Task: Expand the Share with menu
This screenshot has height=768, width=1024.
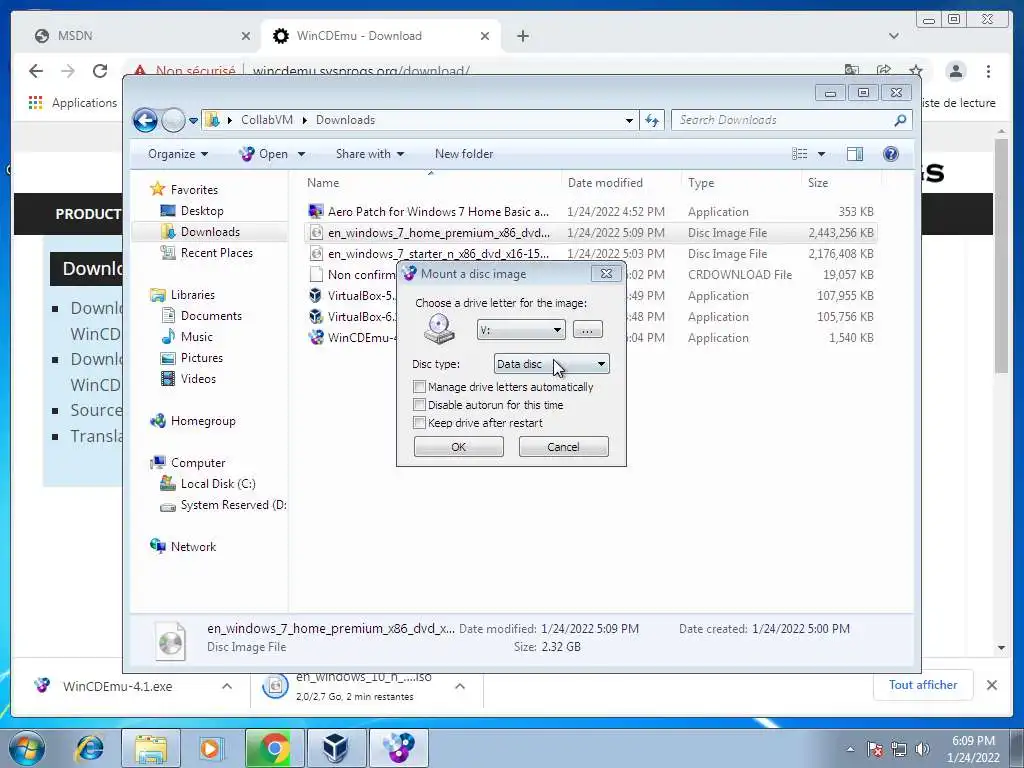Action: (370, 154)
